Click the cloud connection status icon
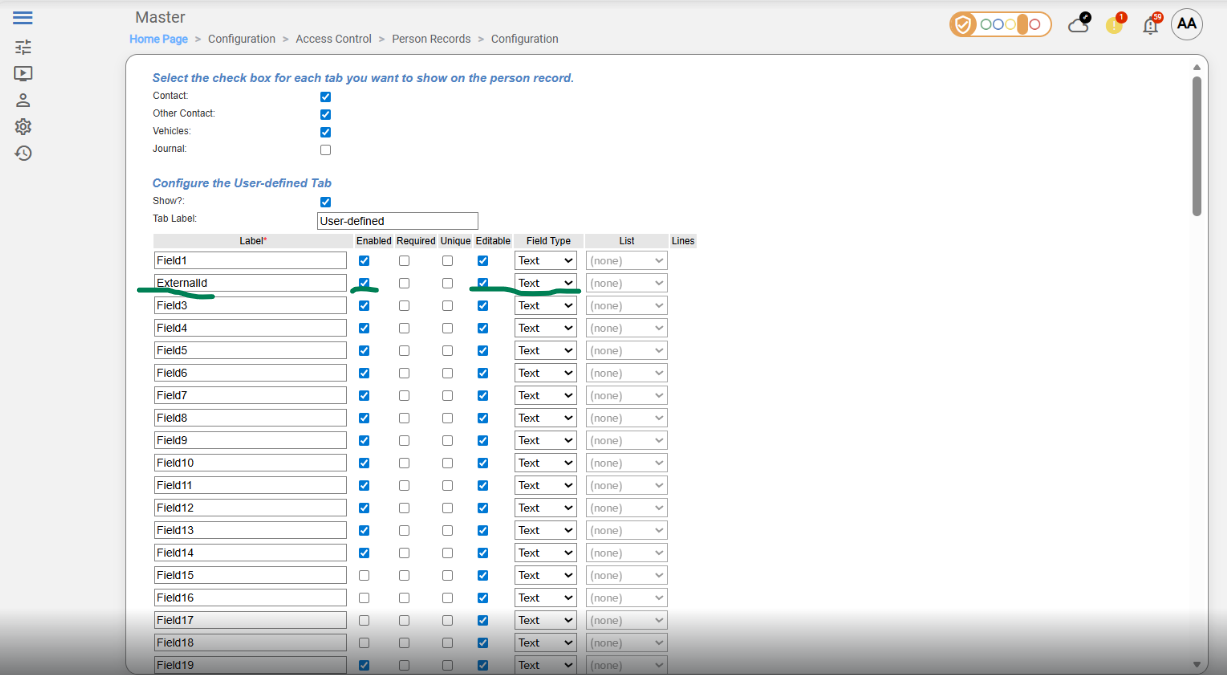Screen dimensions: 1227x675 click(1078, 24)
